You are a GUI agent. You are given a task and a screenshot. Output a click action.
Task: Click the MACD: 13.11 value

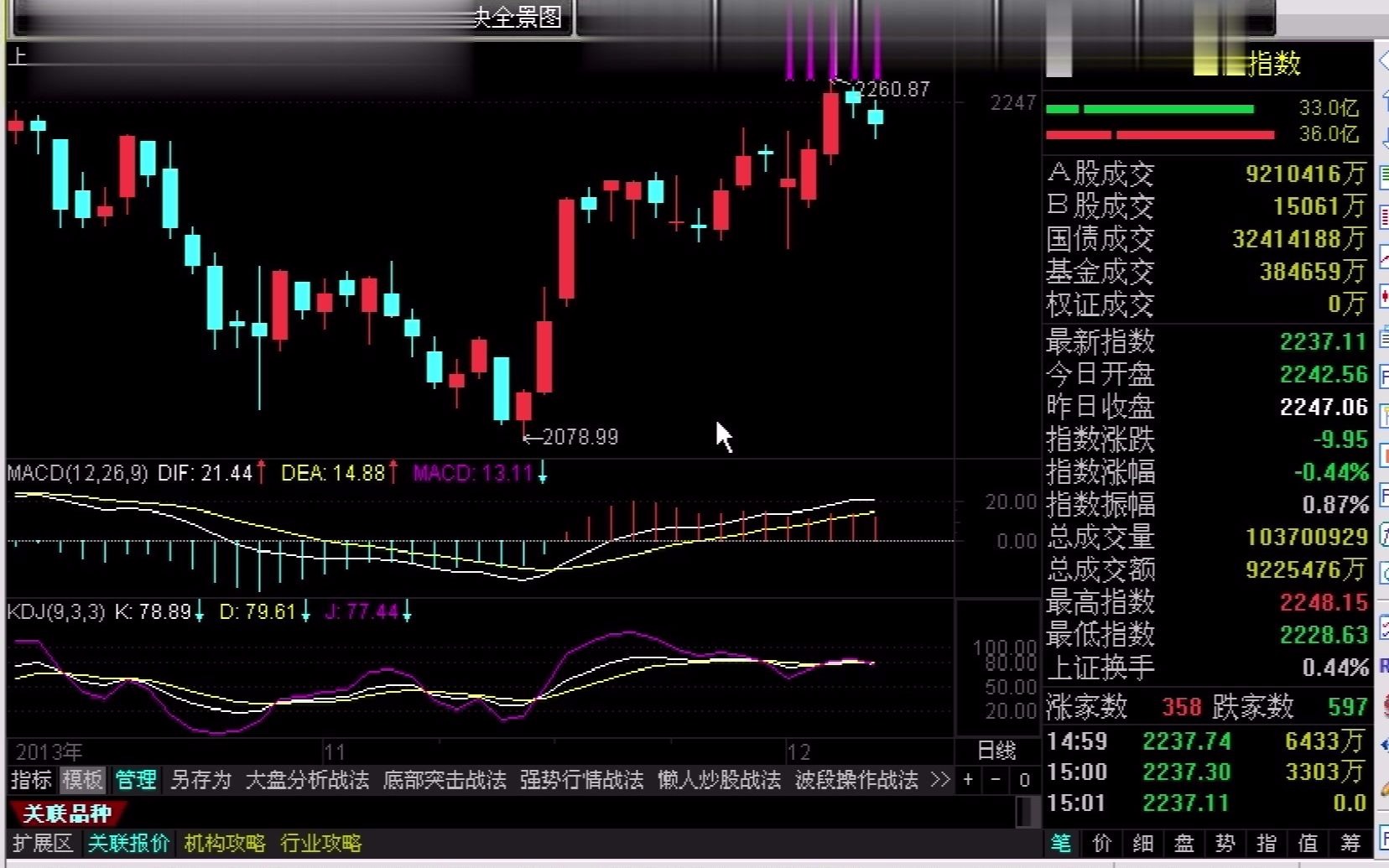click(473, 473)
